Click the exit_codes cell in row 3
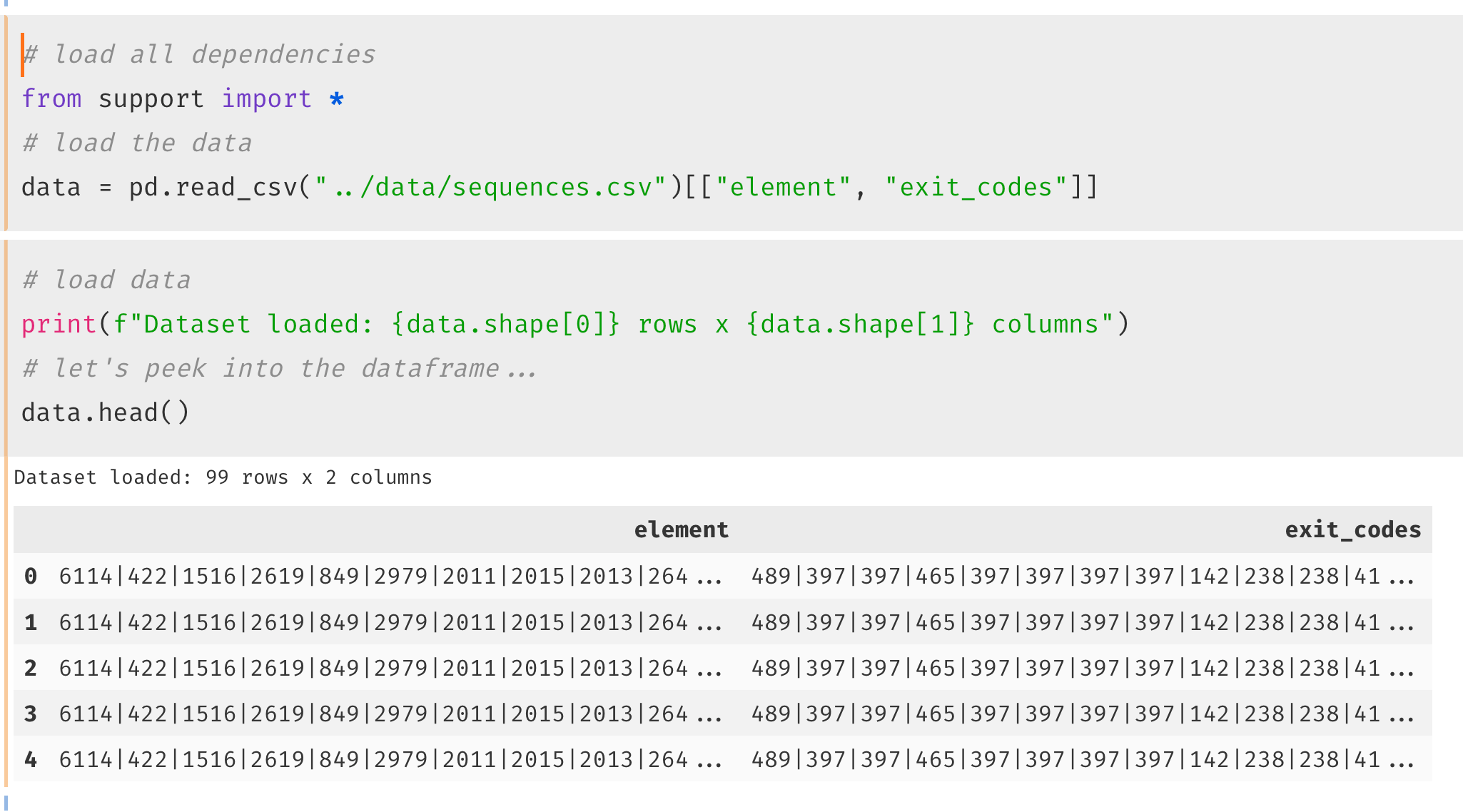Image resolution: width=1463 pixels, height=812 pixels. (1082, 714)
